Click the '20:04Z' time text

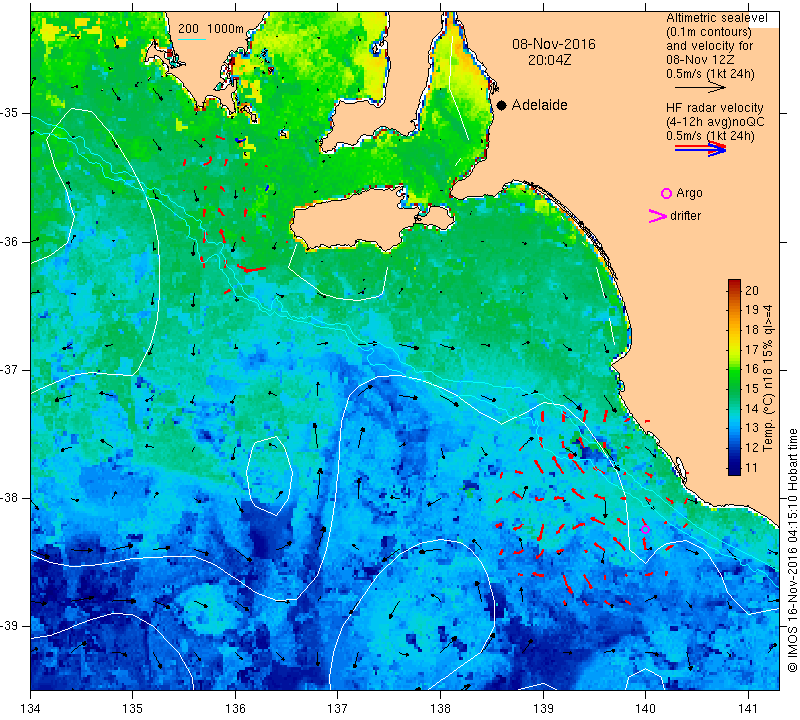549,60
